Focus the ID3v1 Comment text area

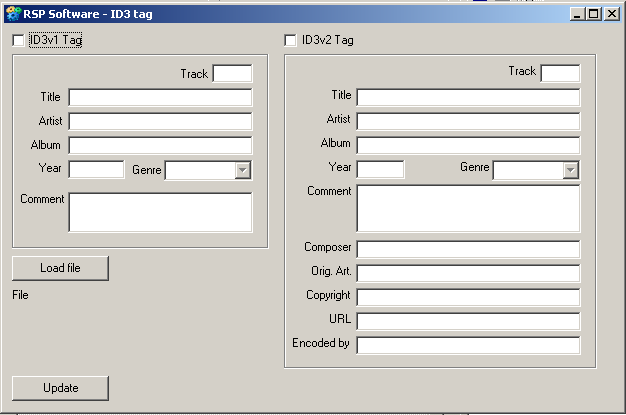tap(160, 212)
